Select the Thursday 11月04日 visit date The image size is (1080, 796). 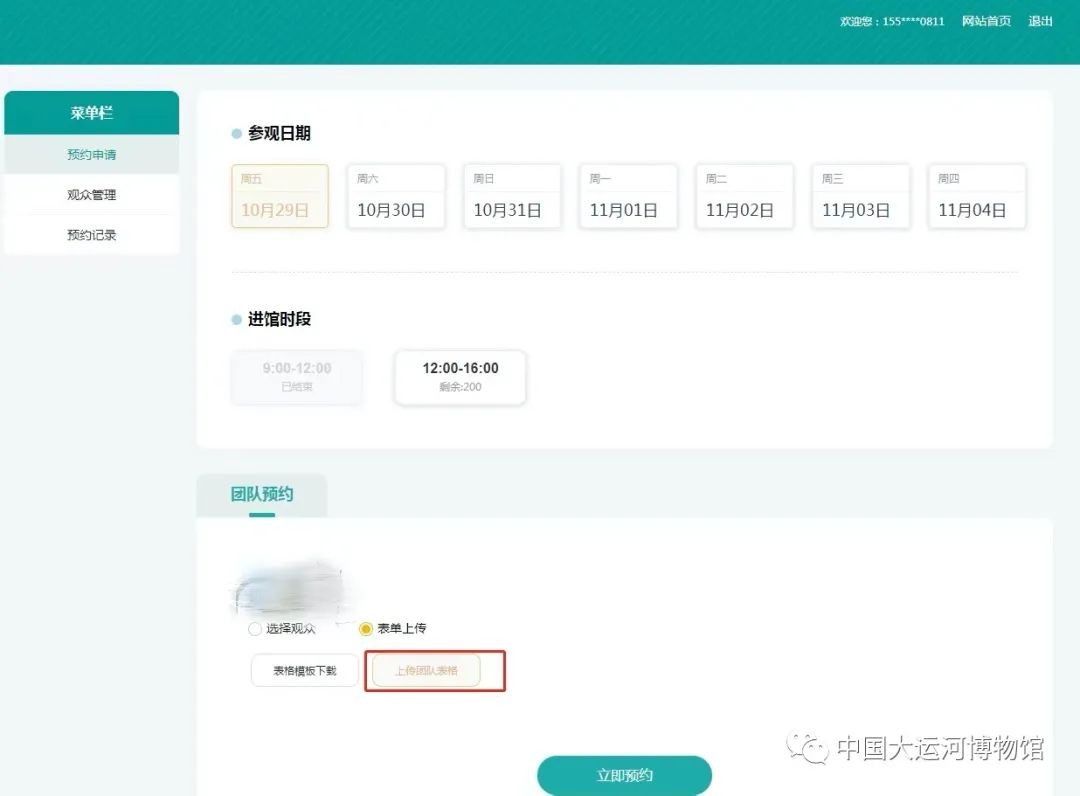point(976,197)
